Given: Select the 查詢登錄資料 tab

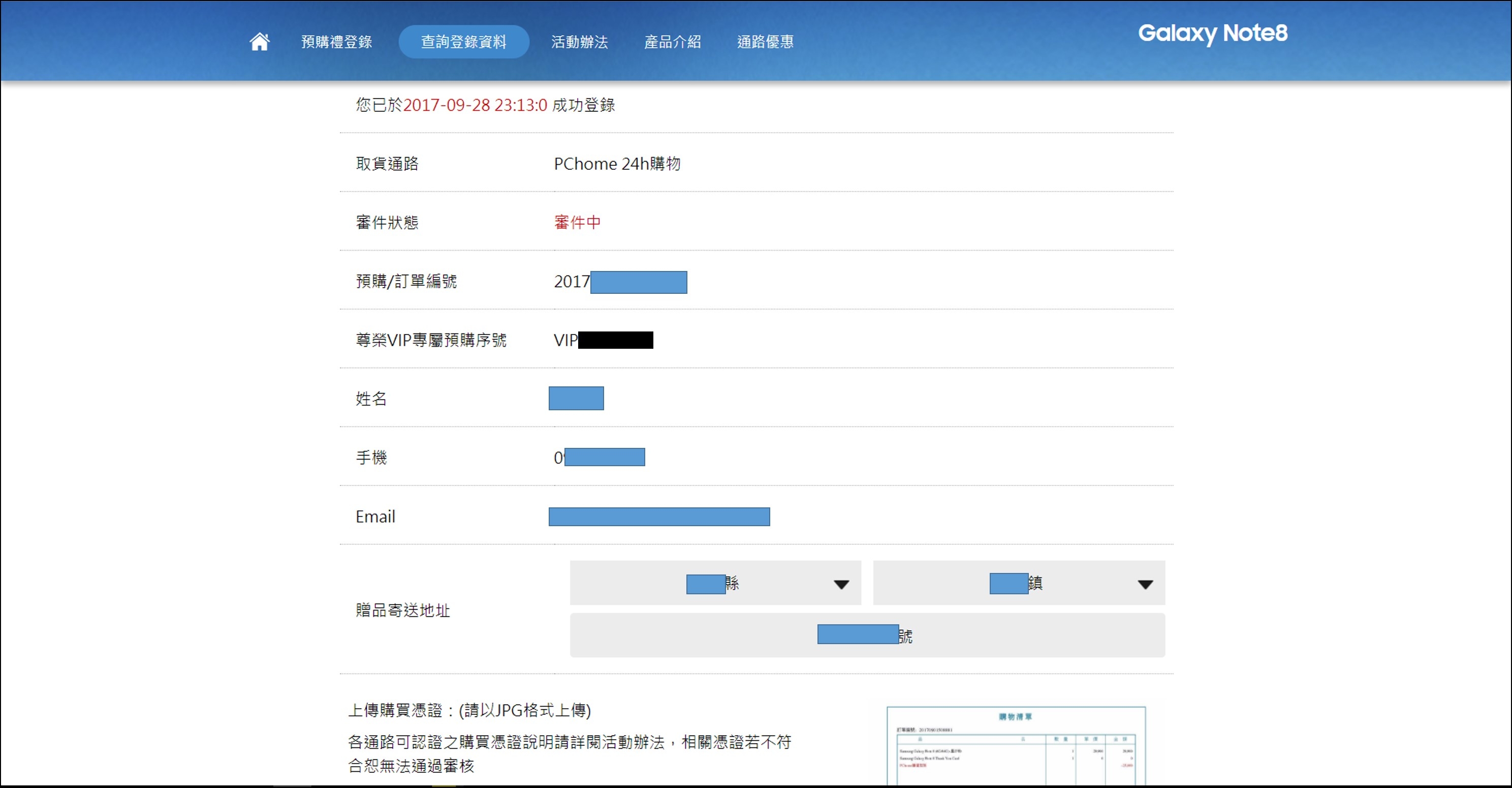Looking at the screenshot, I should [464, 42].
